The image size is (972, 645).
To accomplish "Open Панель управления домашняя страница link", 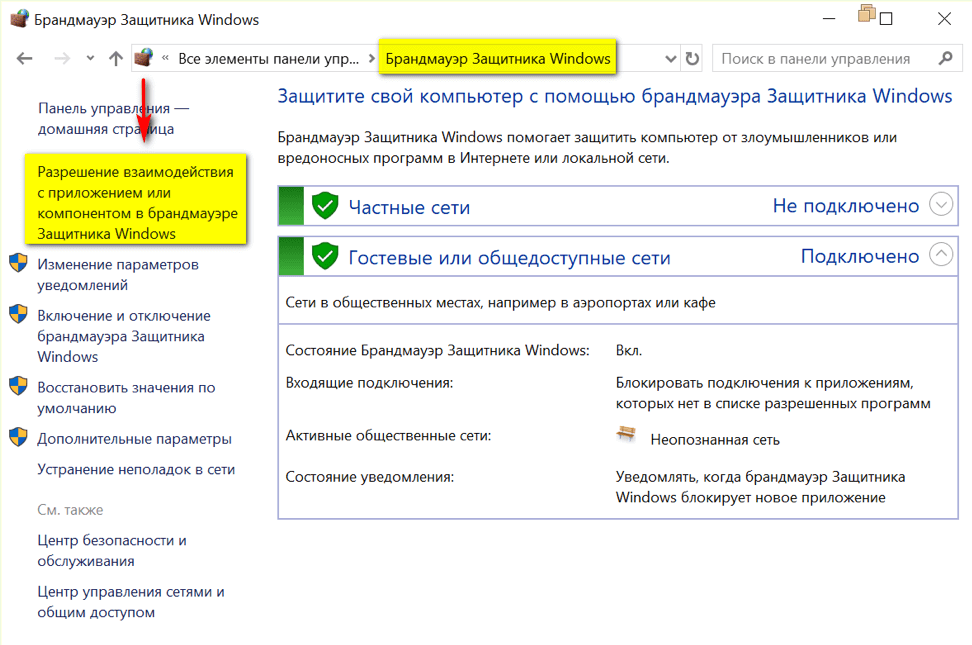I will tap(112, 118).
